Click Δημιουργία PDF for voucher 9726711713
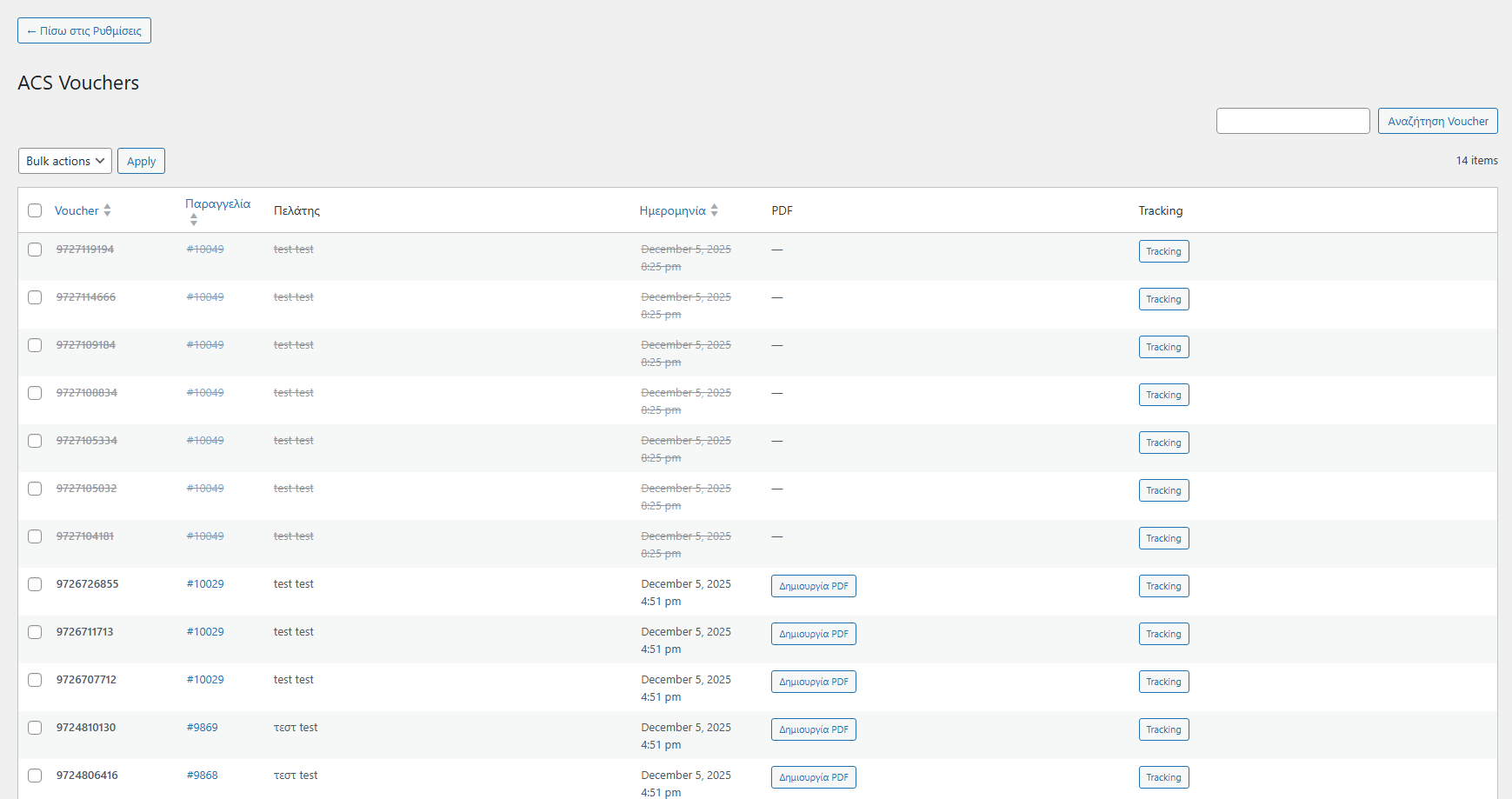This screenshot has height=799, width=1512. [813, 634]
